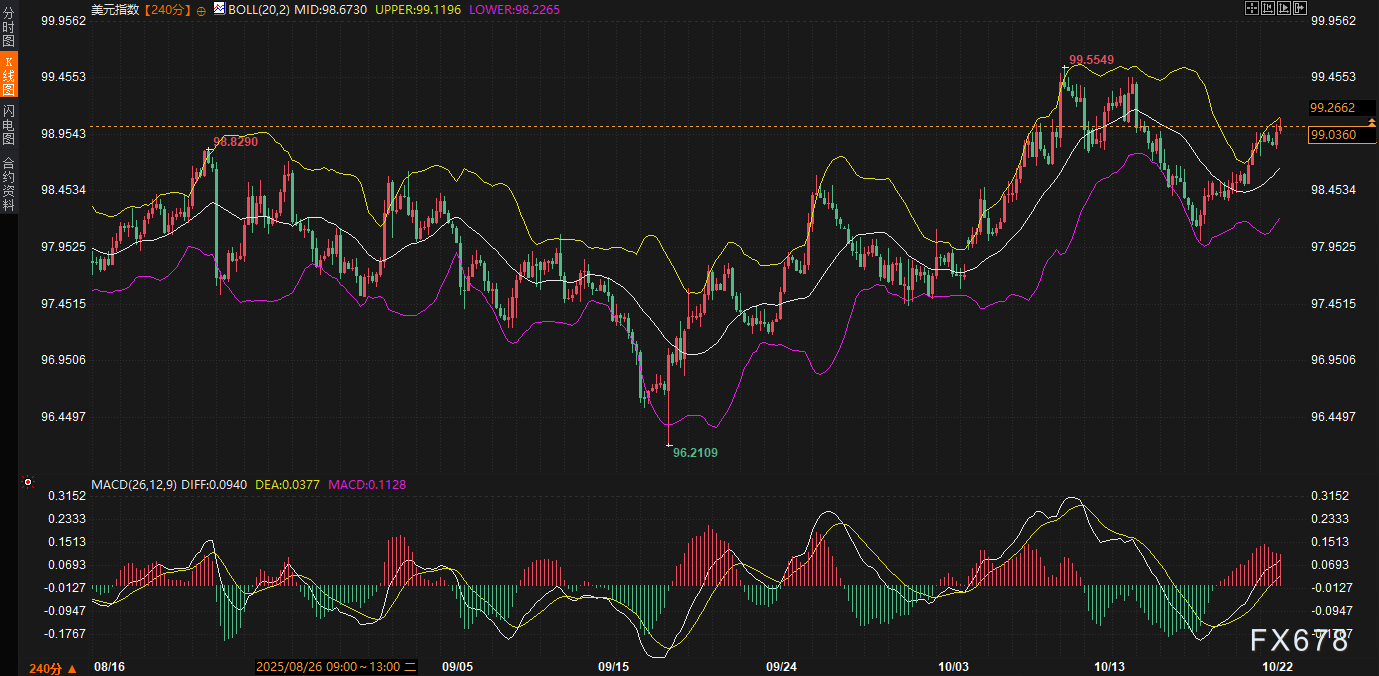
Task: Switch to the 分时图 tab
Action: coord(8,26)
